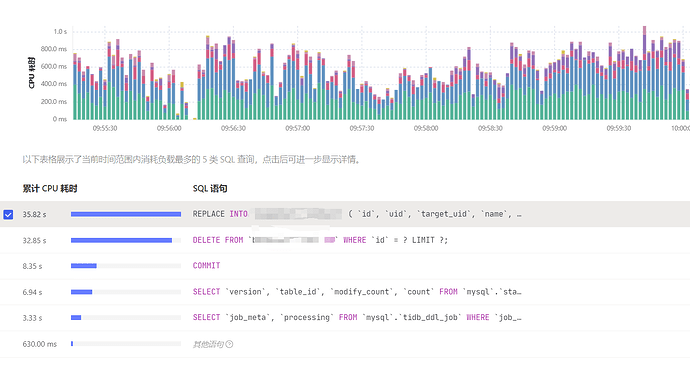Click the tallest chart bar near 09:59:40

pyautogui.click(x=644, y=73)
